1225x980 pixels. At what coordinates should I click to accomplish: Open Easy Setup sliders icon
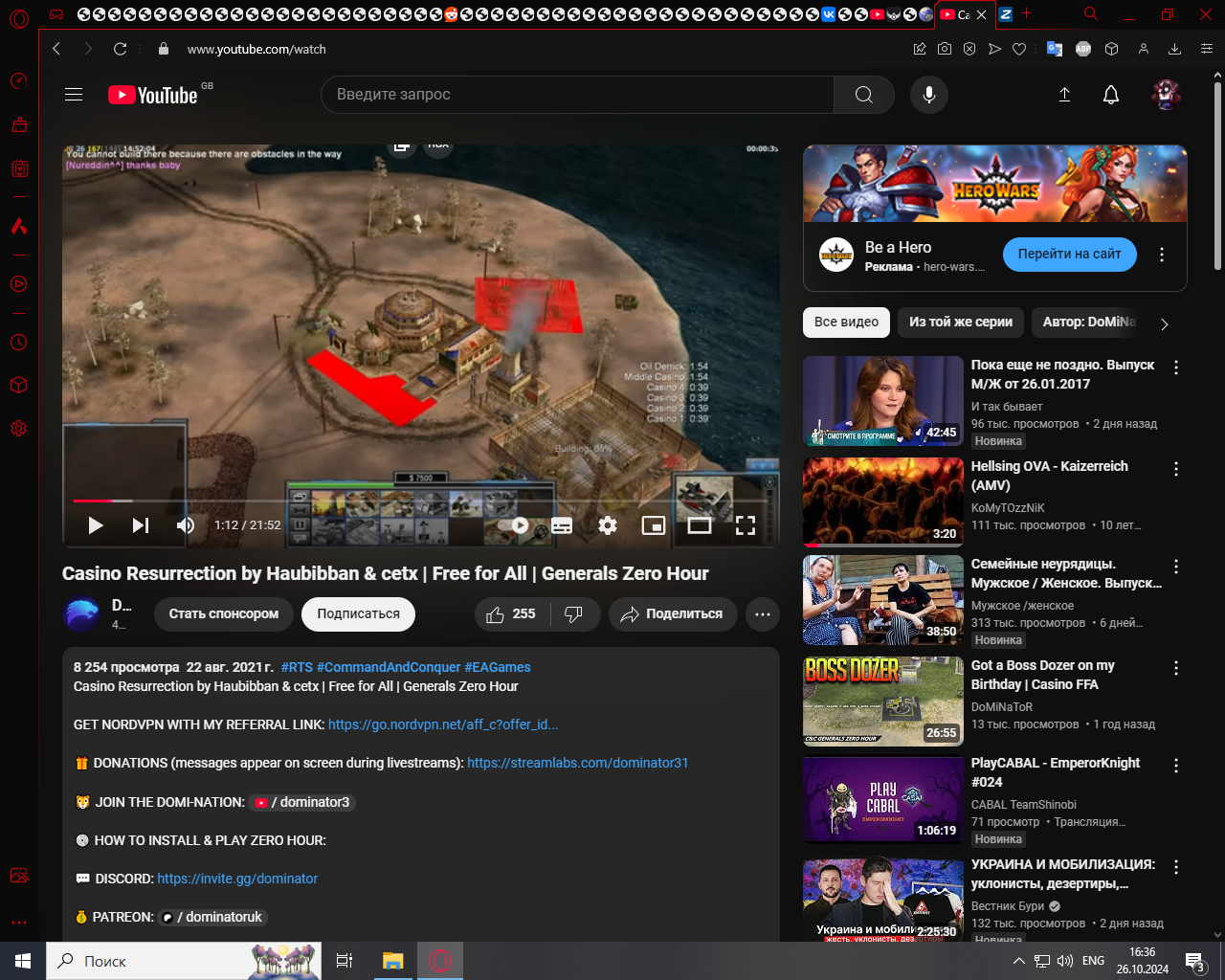(x=1205, y=49)
